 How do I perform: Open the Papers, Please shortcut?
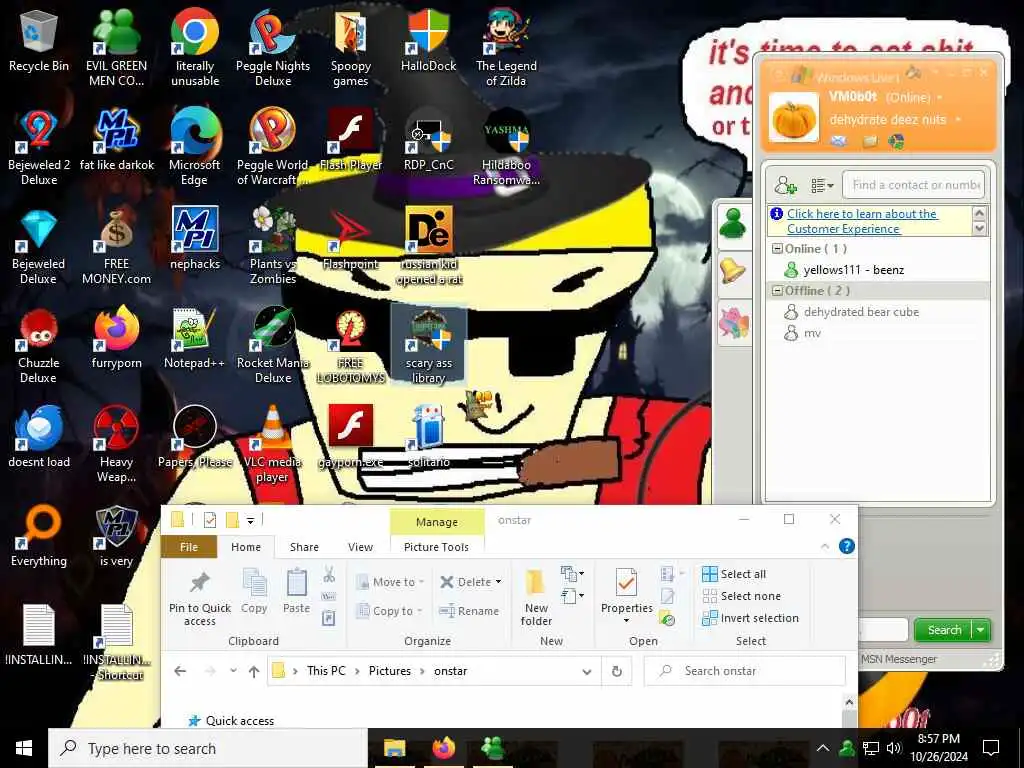click(x=195, y=437)
